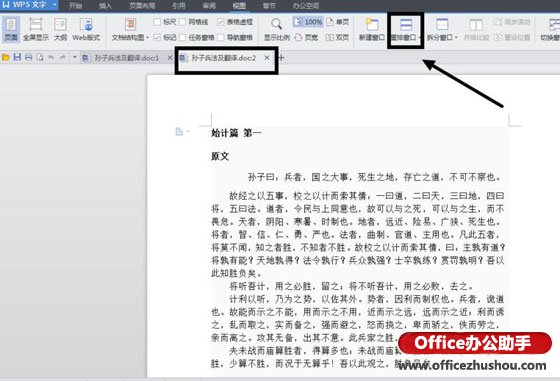
Task: Click the open folder icon in quick toolbar
Action: point(5,57)
